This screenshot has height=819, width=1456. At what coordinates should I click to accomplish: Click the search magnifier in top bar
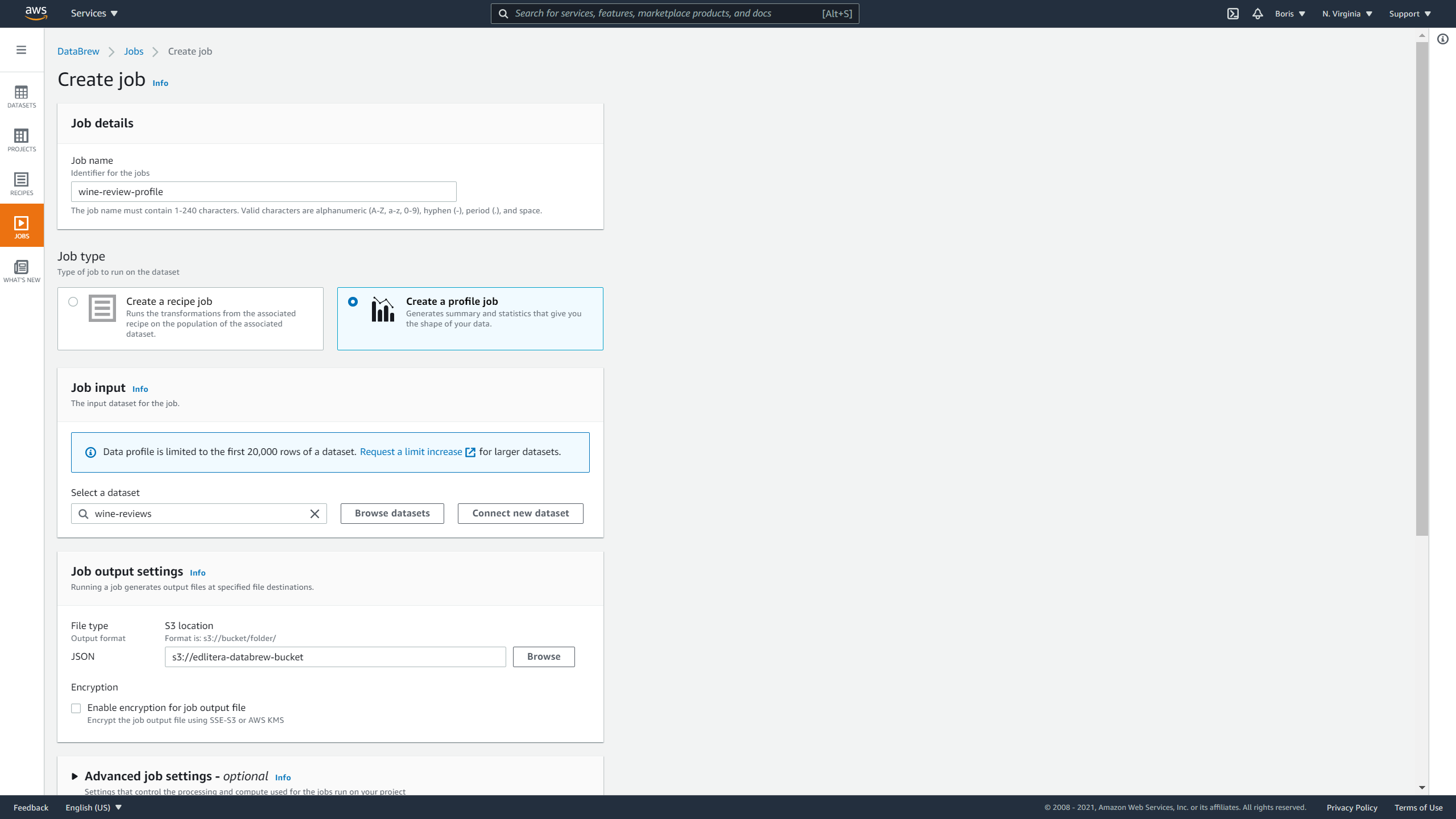pos(503,14)
